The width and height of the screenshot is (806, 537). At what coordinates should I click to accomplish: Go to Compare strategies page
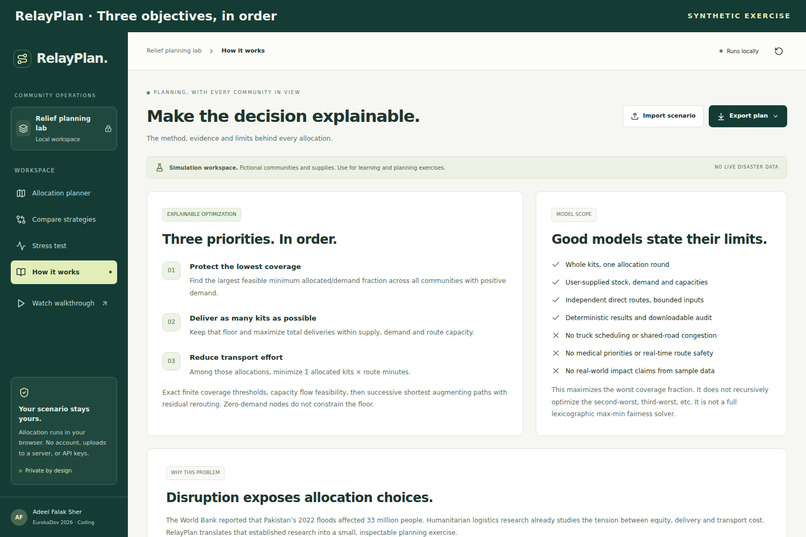(64, 219)
